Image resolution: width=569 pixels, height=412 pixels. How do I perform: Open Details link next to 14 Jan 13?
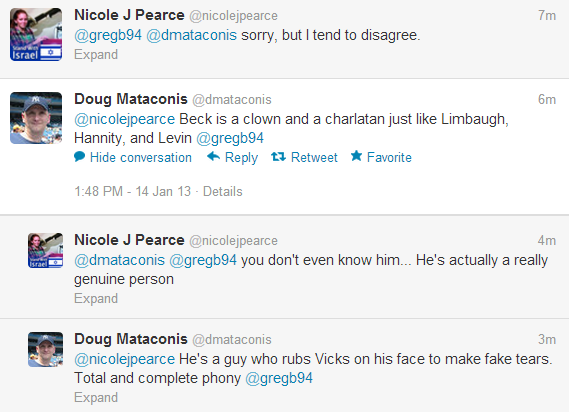(222, 191)
